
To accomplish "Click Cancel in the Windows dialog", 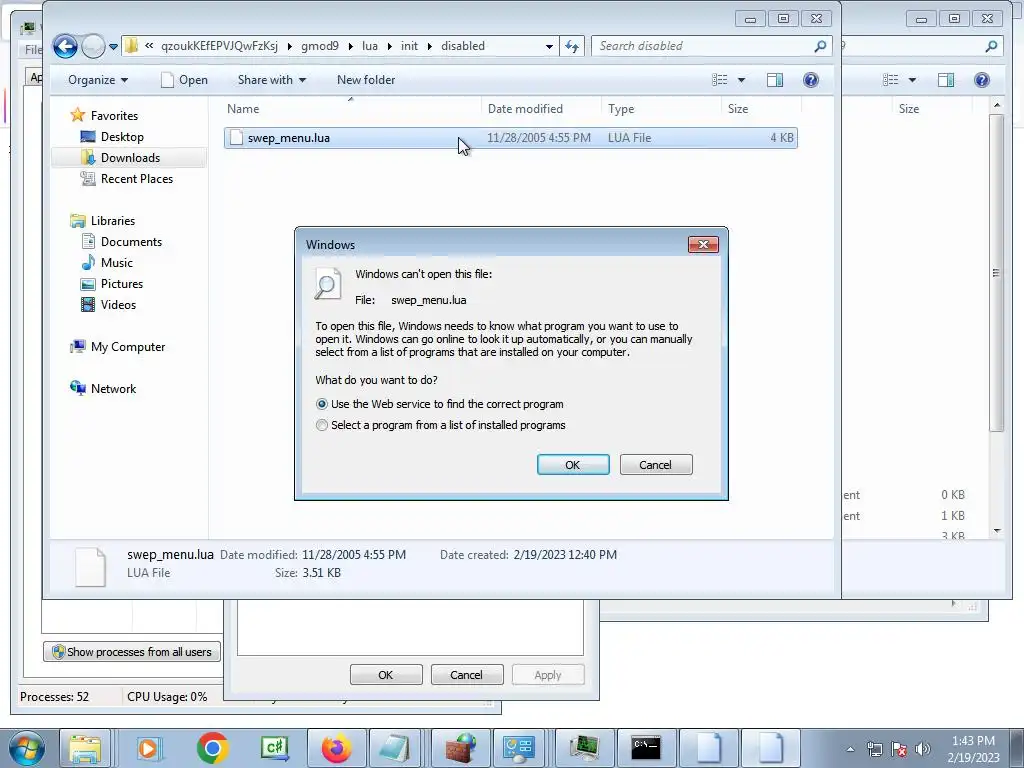I will click(x=656, y=465).
